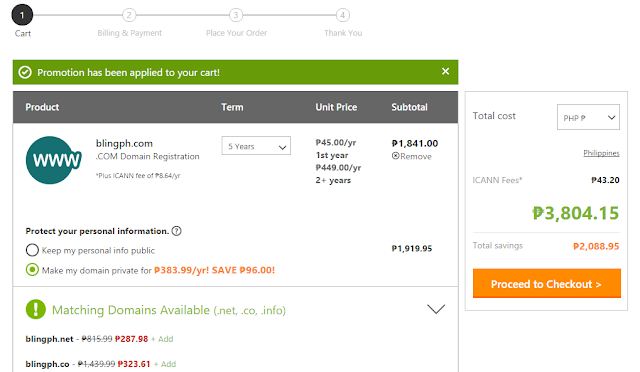The image size is (640, 372).
Task: Add blingph.net to cart
Action: click(162, 339)
